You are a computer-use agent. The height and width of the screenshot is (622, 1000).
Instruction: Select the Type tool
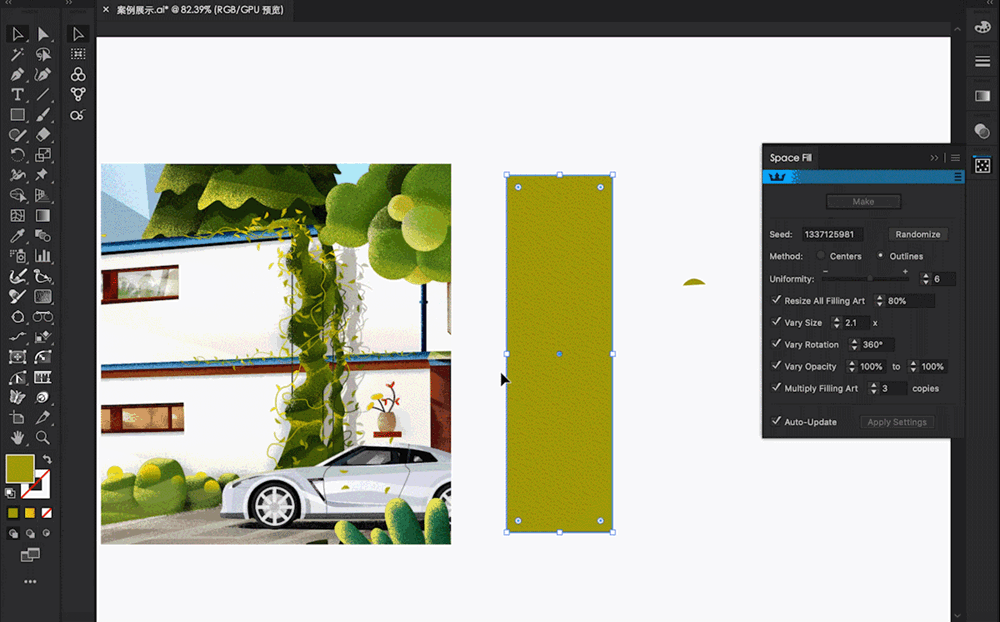(17, 95)
